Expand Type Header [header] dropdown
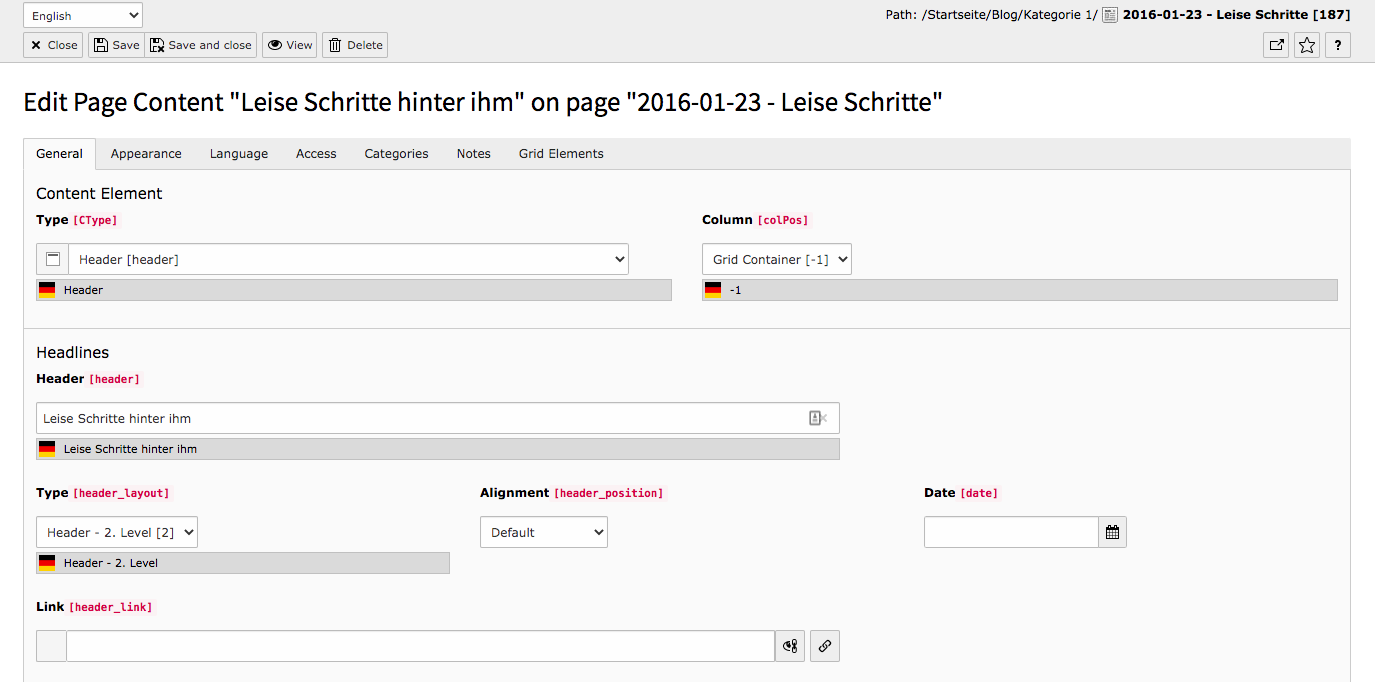1375x682 pixels. 348,259
